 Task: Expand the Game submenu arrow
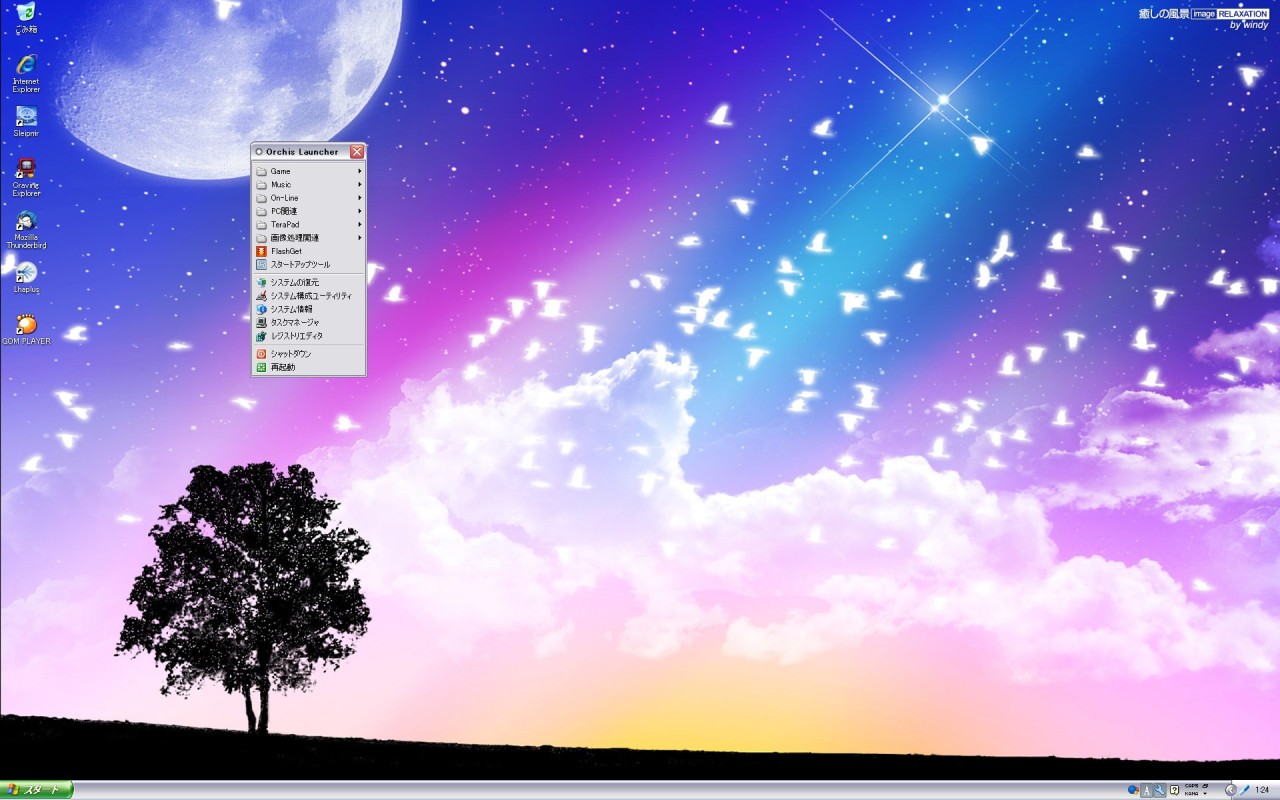(360, 171)
